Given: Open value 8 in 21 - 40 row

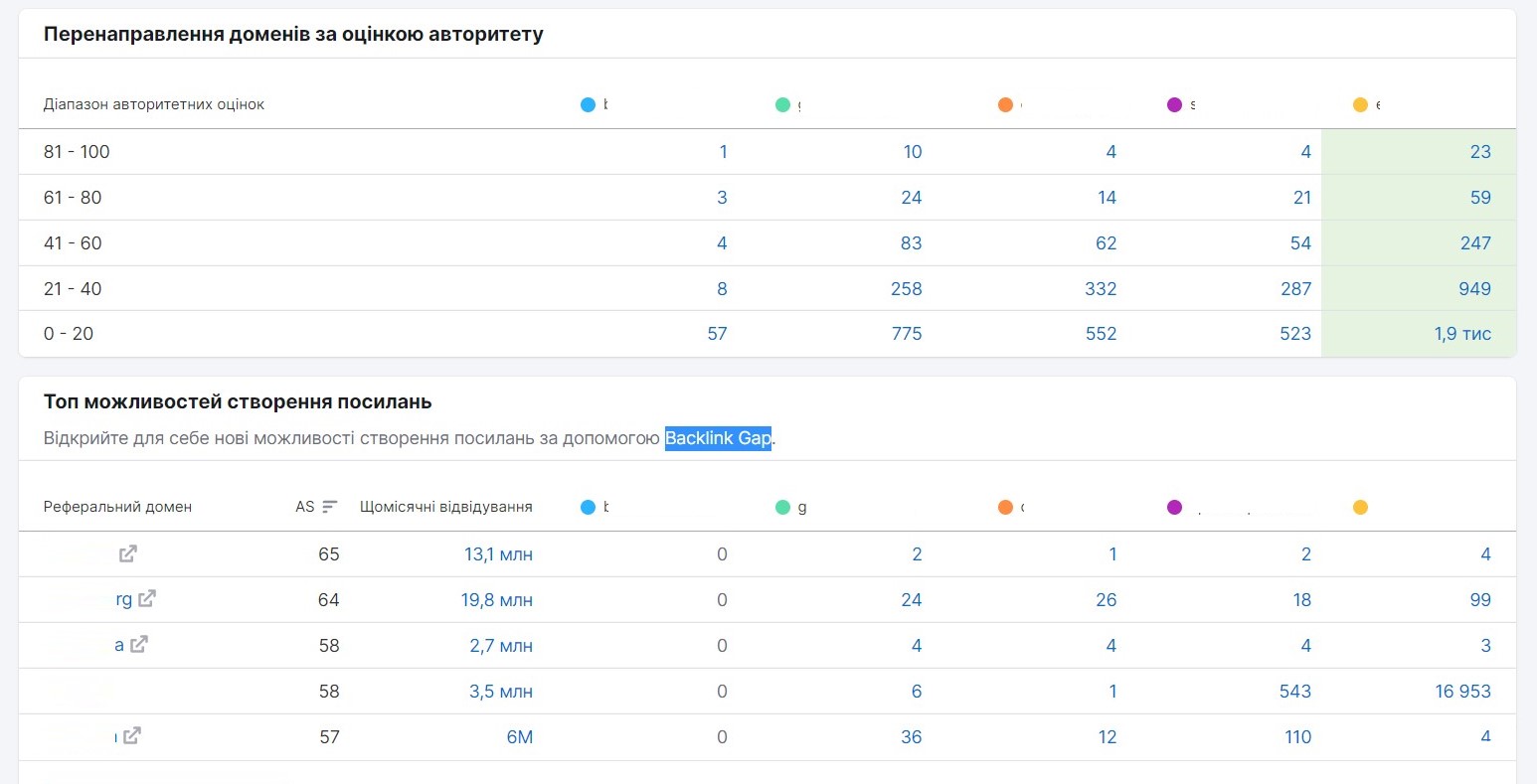Looking at the screenshot, I should 722,289.
